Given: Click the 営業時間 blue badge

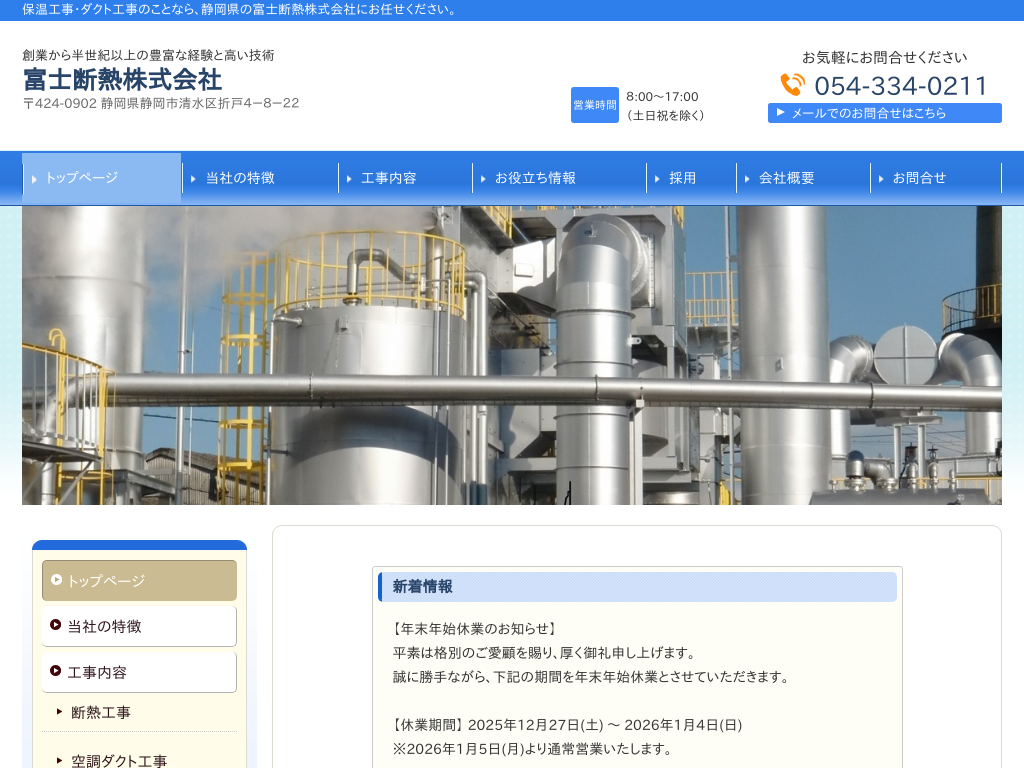Looking at the screenshot, I should pos(594,105).
